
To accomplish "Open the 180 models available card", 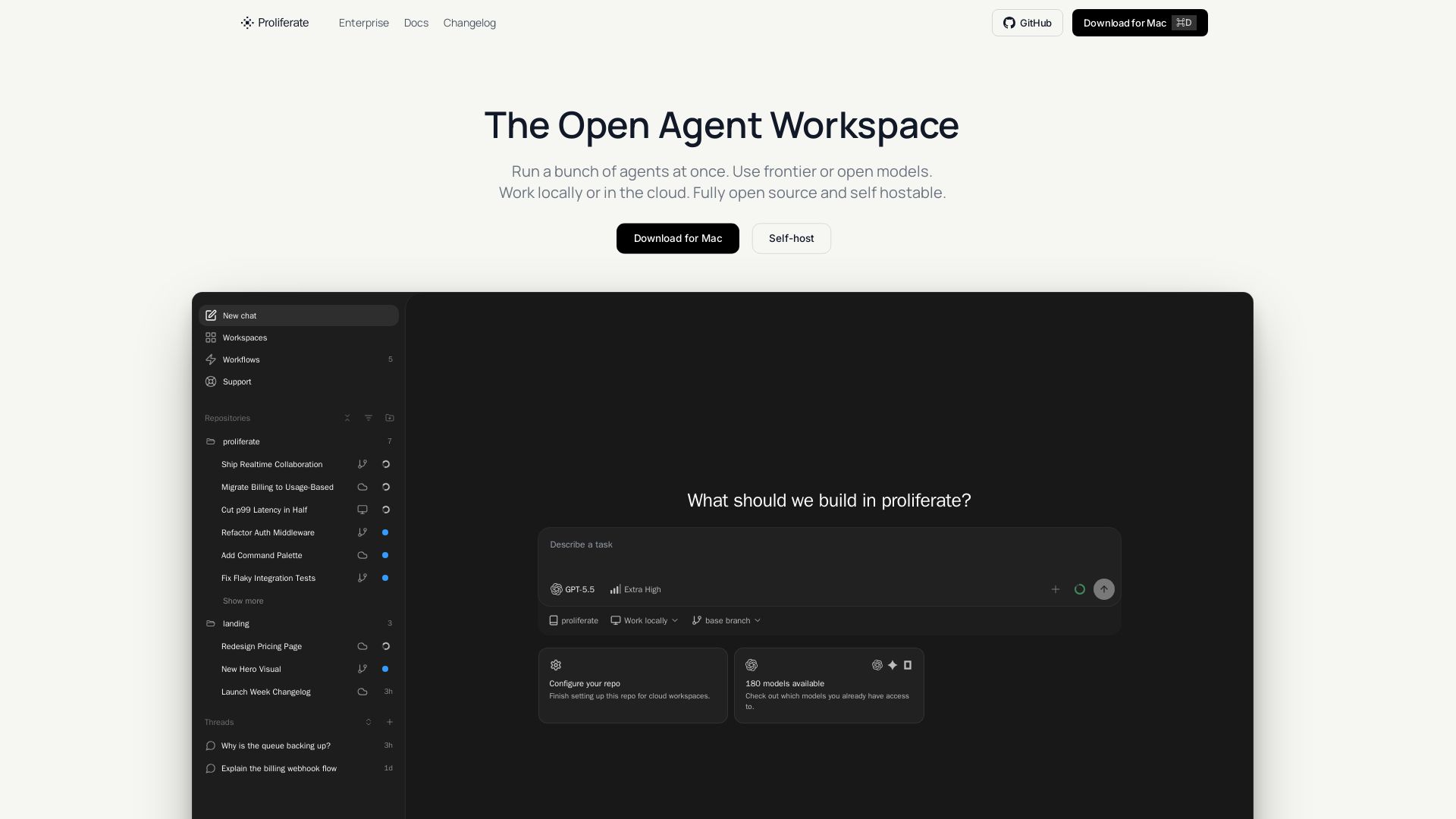I will click(829, 686).
